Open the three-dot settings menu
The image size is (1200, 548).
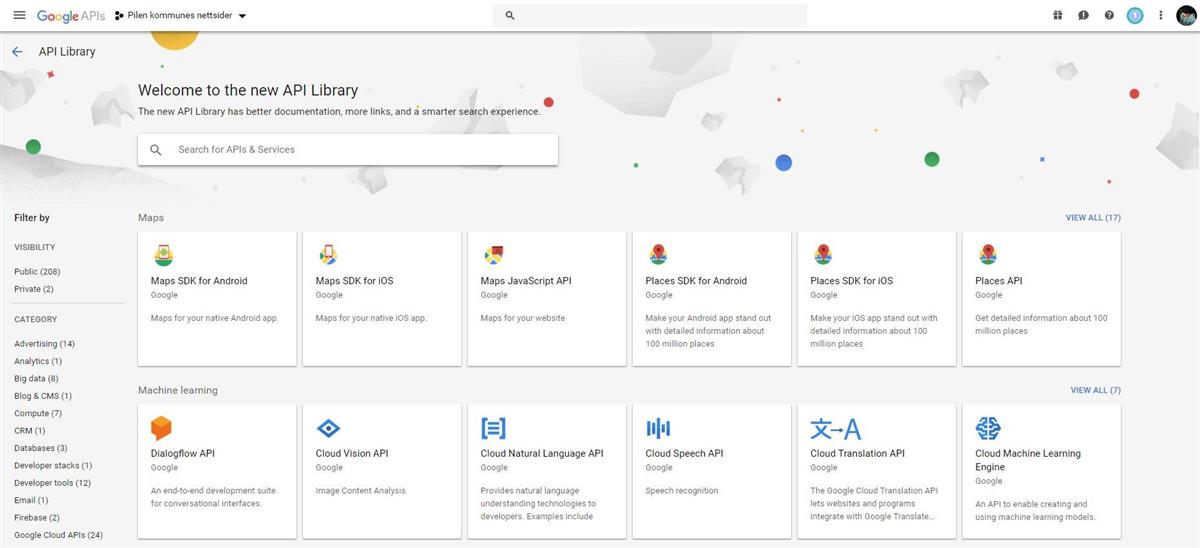[x=1161, y=15]
